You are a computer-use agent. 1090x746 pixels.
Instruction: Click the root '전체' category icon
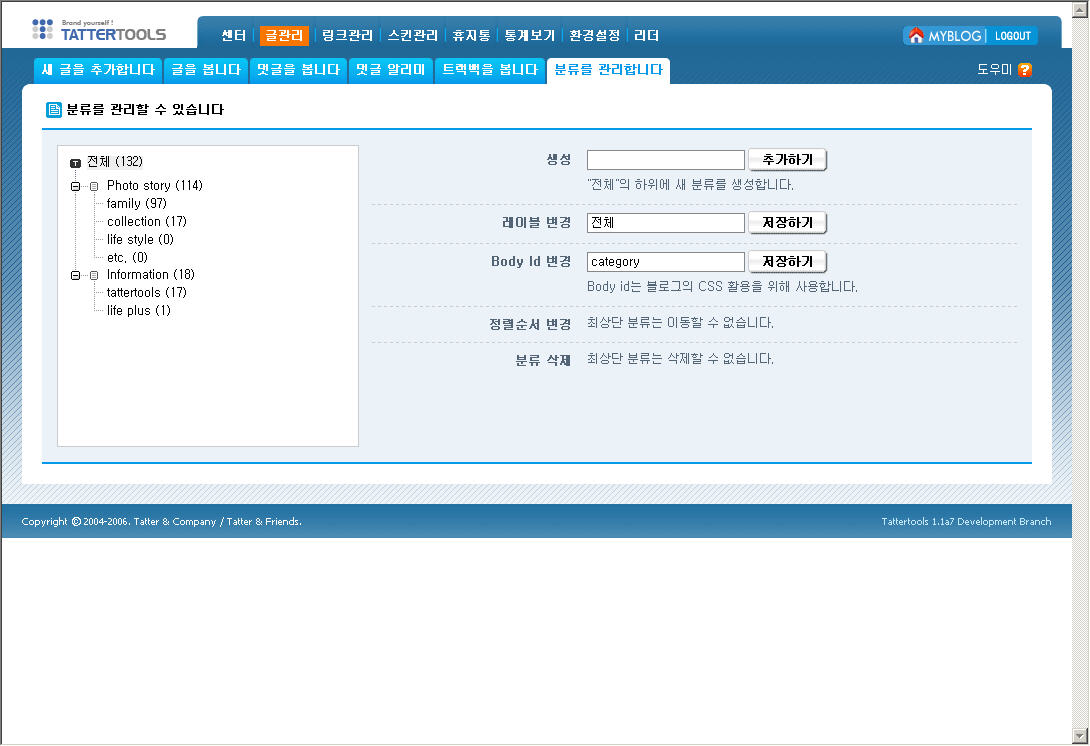pyautogui.click(x=76, y=163)
